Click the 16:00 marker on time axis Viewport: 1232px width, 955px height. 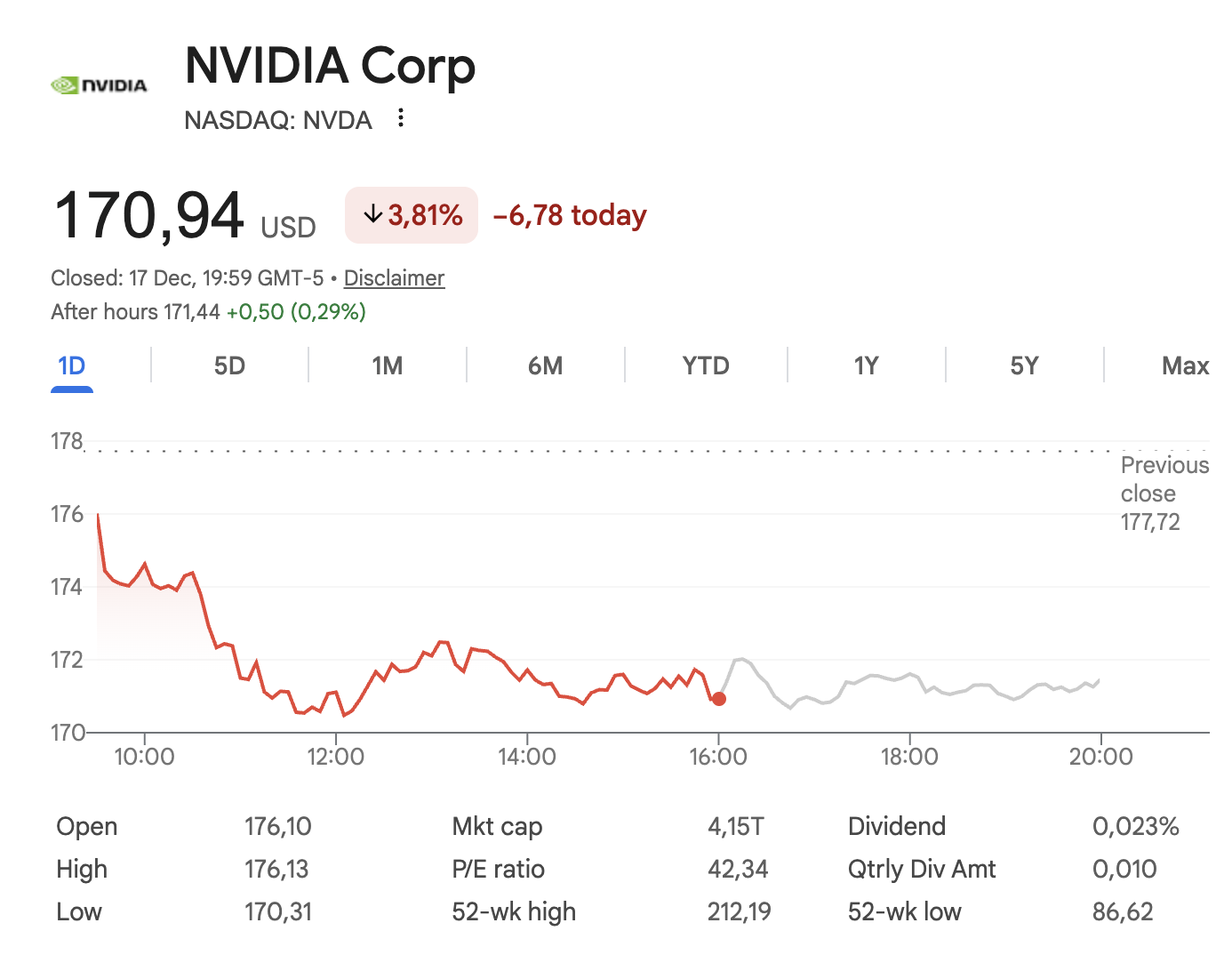pyautogui.click(x=718, y=757)
